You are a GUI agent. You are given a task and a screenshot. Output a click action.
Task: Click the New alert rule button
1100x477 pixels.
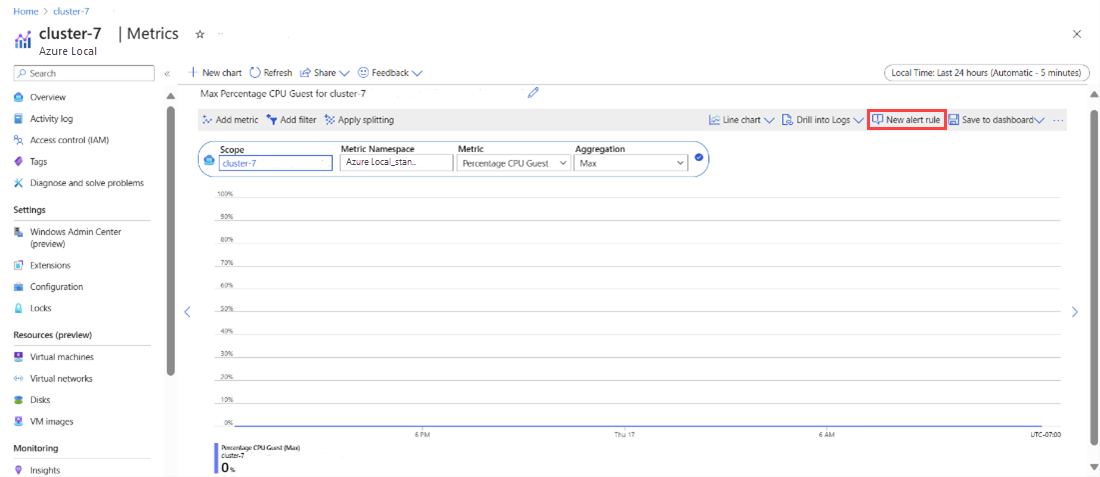click(x=906, y=120)
